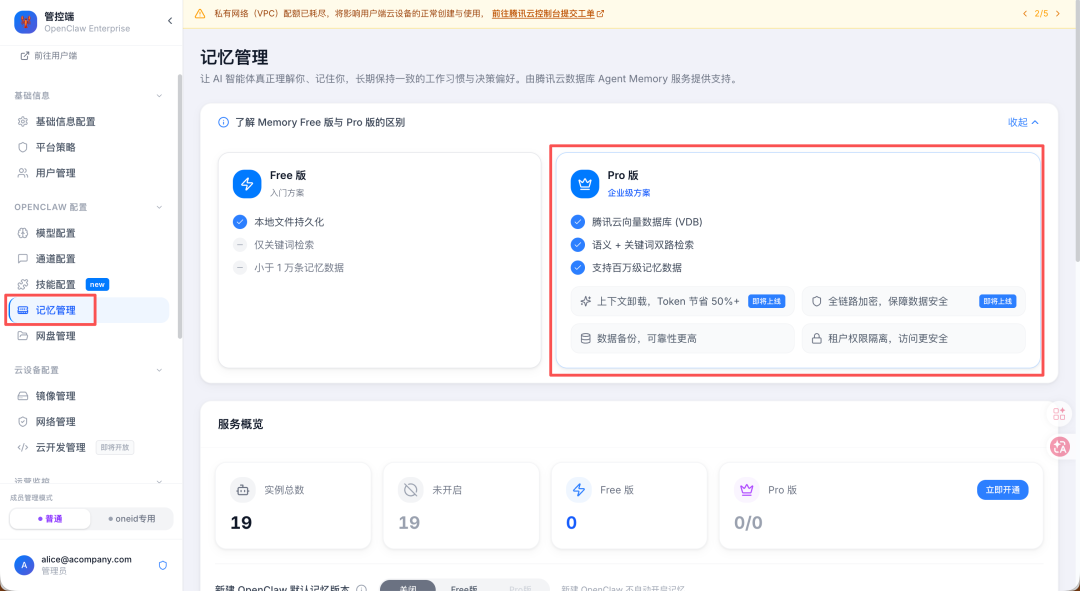The image size is (1080, 591).
Task: Click the check mark beside 支持百万级记忆数据
Action: coord(578,267)
